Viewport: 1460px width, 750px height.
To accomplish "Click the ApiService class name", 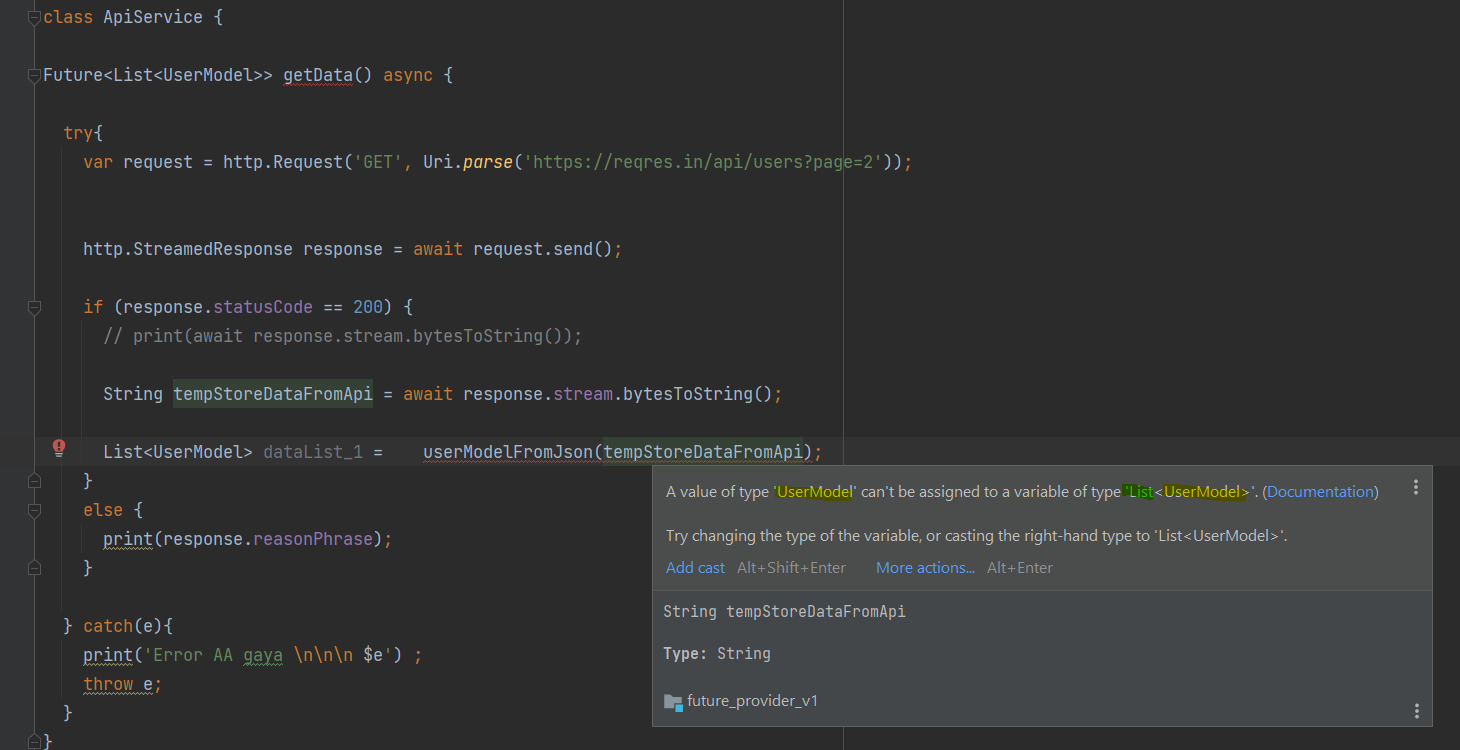I will 153,18.
